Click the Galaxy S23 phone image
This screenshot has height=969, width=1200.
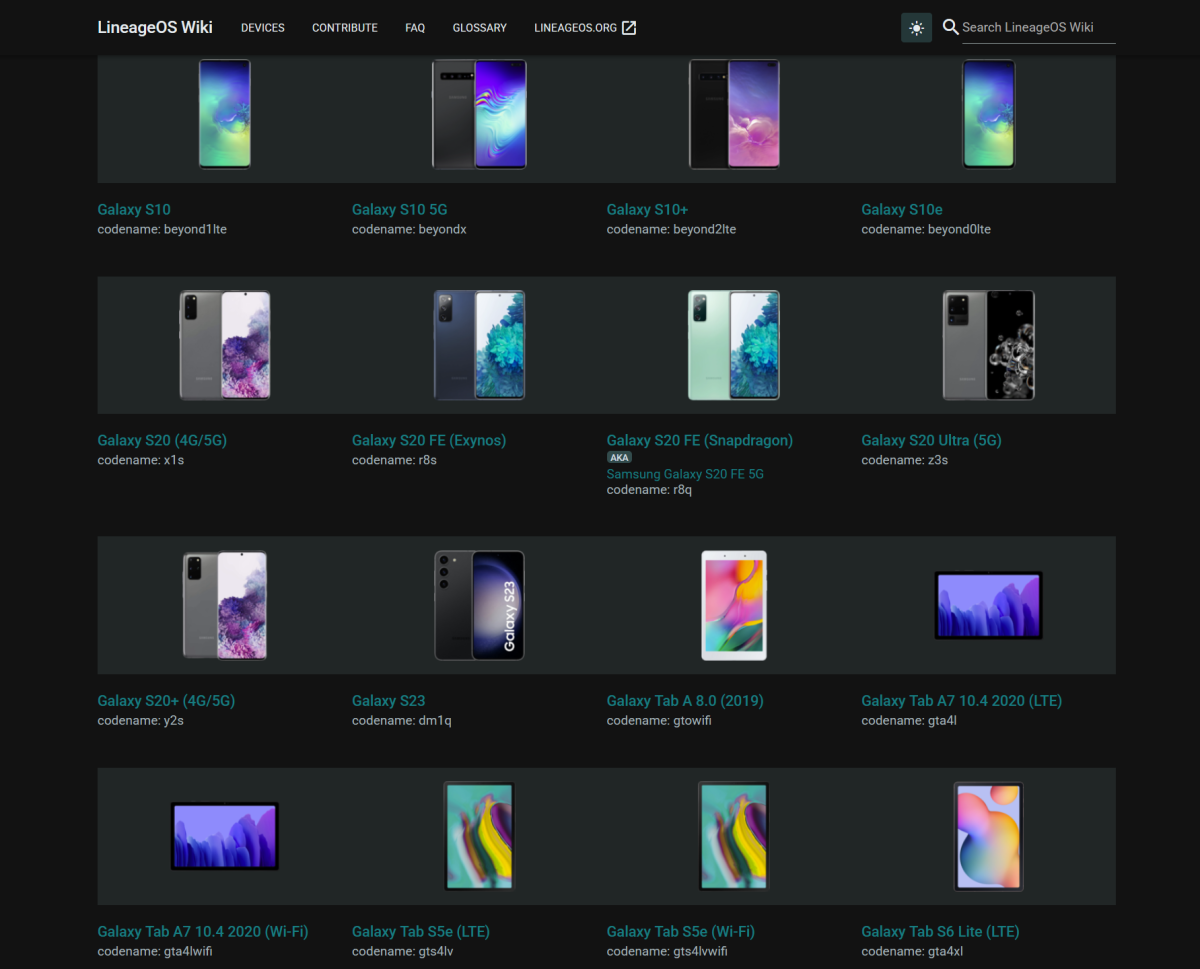[x=479, y=606]
